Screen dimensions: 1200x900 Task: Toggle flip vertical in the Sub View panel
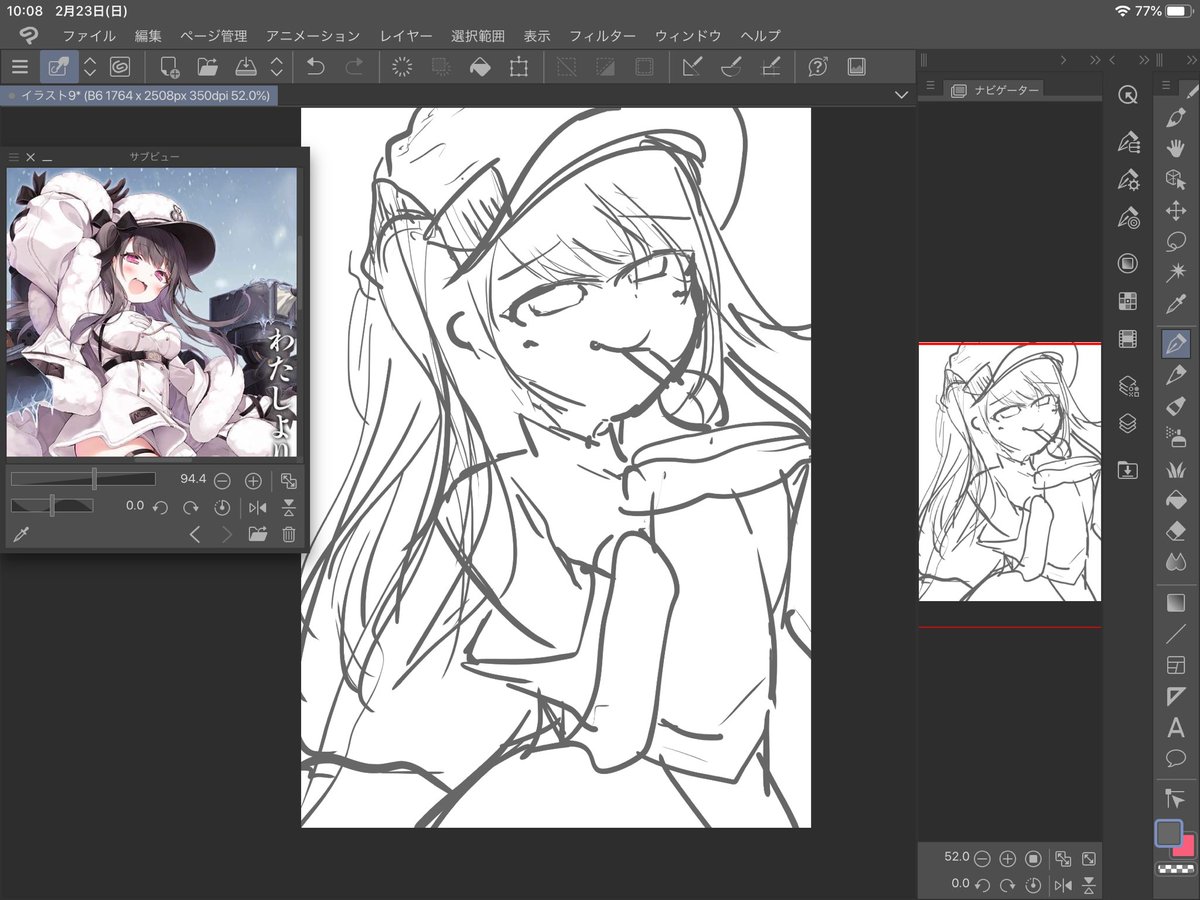coord(289,507)
